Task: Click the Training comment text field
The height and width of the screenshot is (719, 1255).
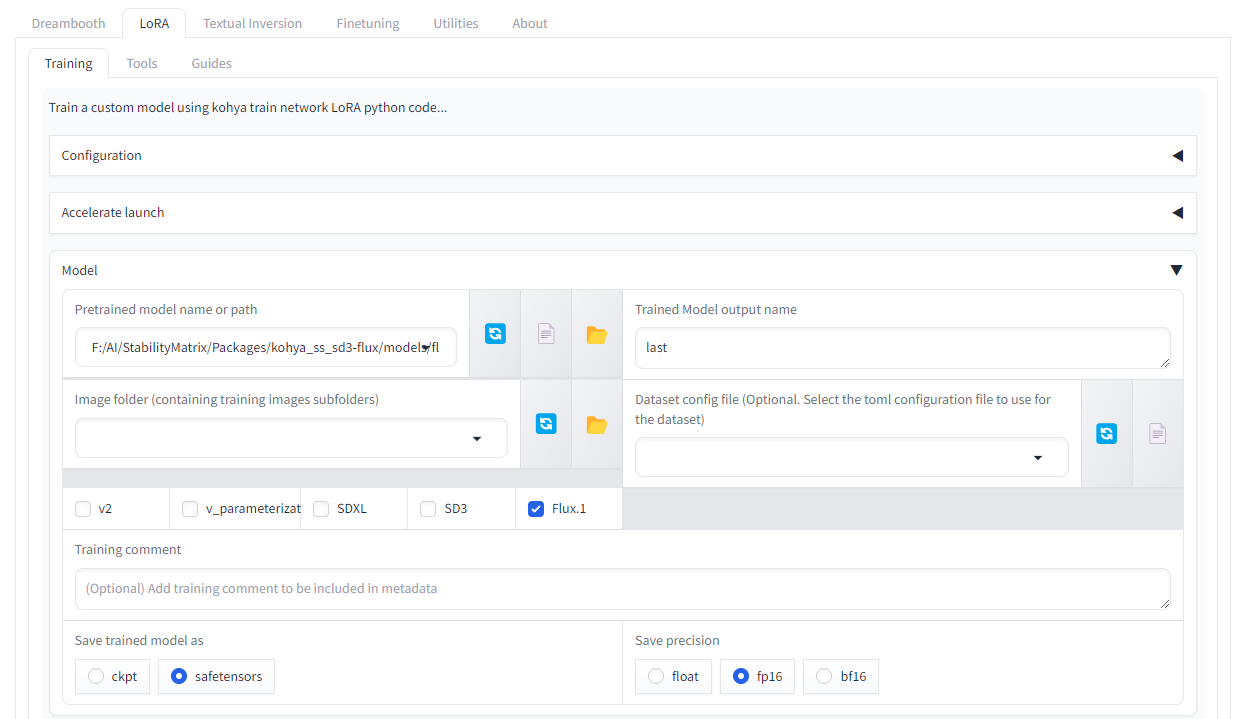Action: [x=622, y=589]
